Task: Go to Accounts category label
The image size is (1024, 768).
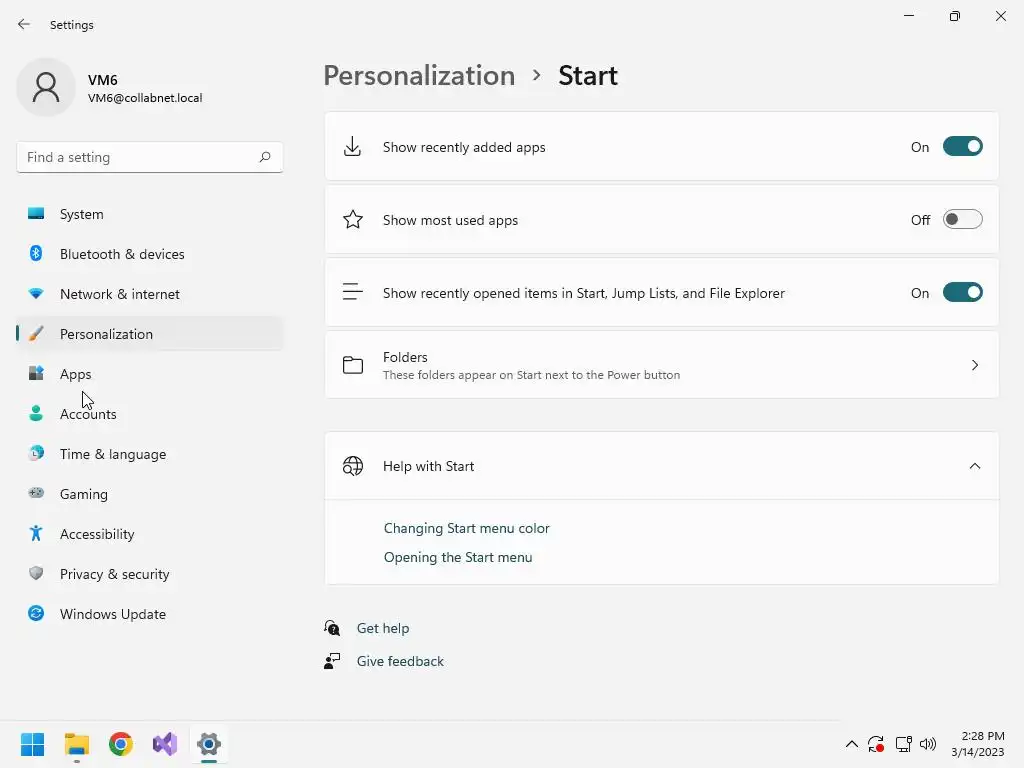Action: pyautogui.click(x=88, y=414)
